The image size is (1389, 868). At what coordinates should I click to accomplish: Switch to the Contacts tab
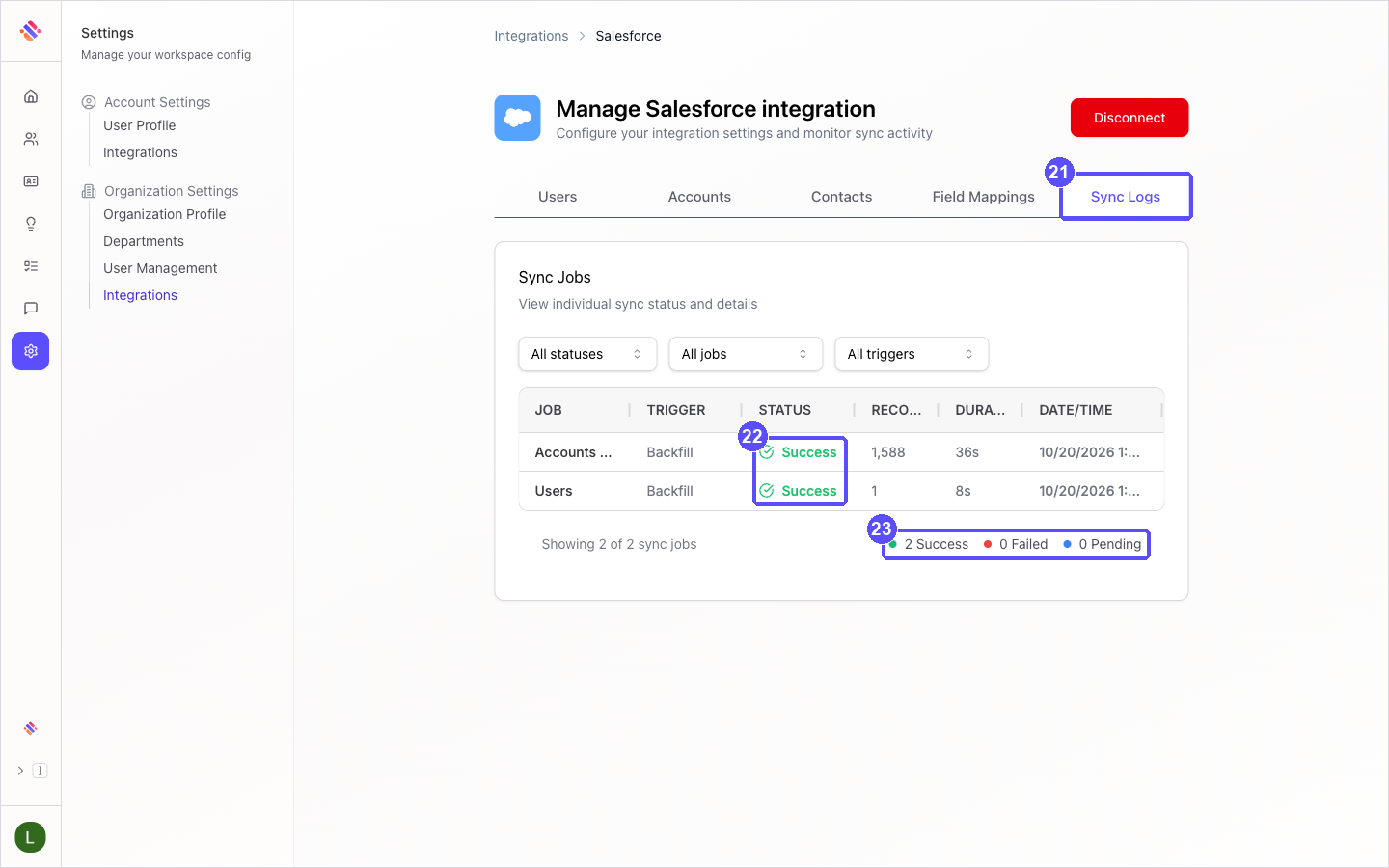[841, 197]
